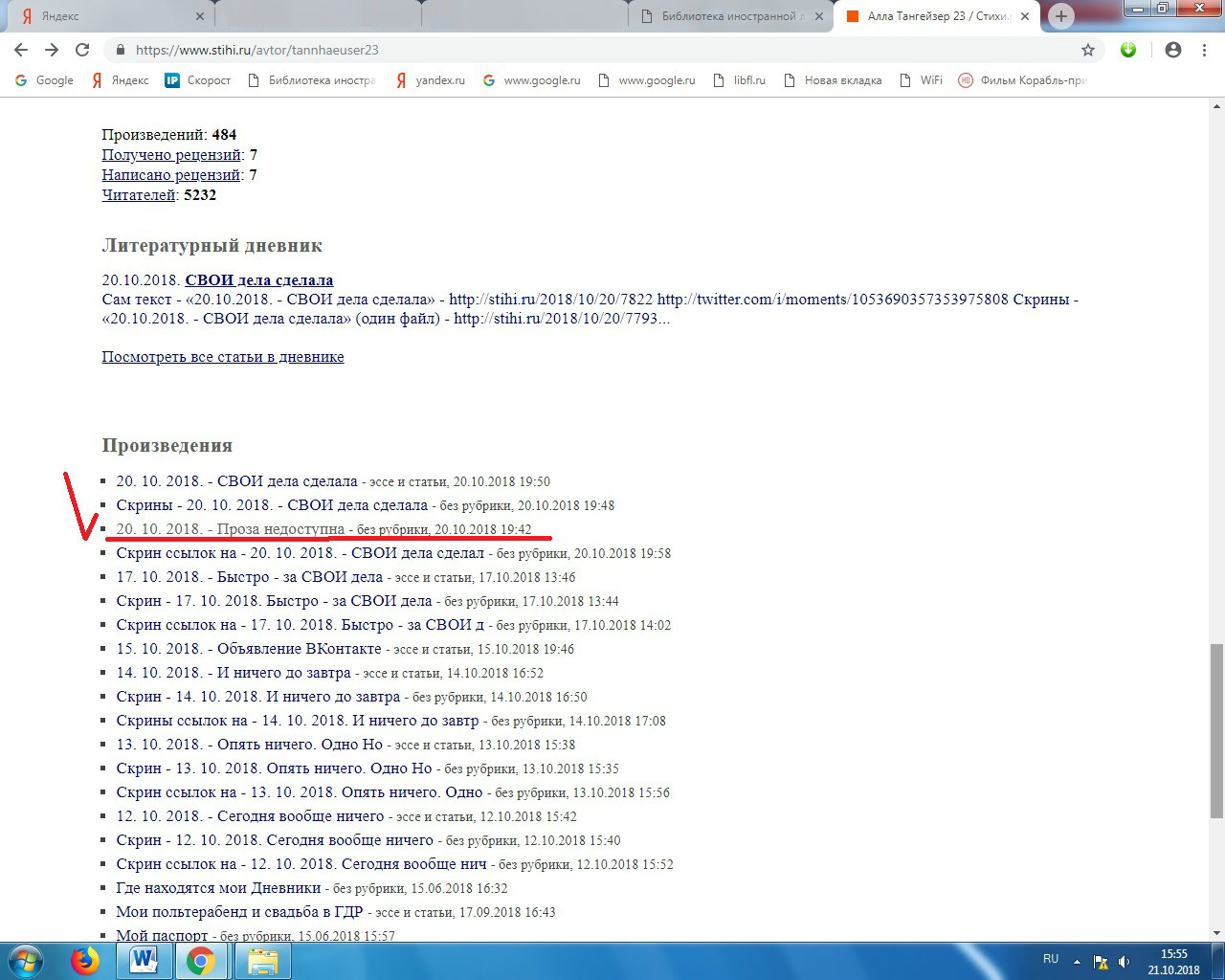
Task: Click Посмотреть все статьи в дневнике
Action: [223, 357]
